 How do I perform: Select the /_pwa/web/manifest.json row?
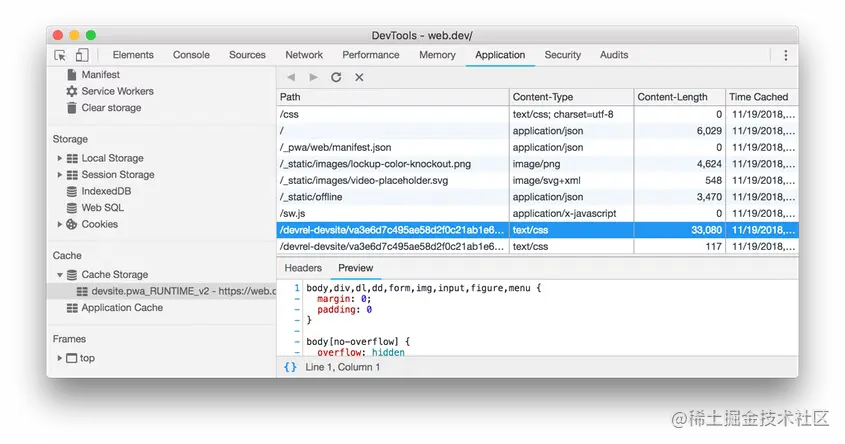(537, 148)
